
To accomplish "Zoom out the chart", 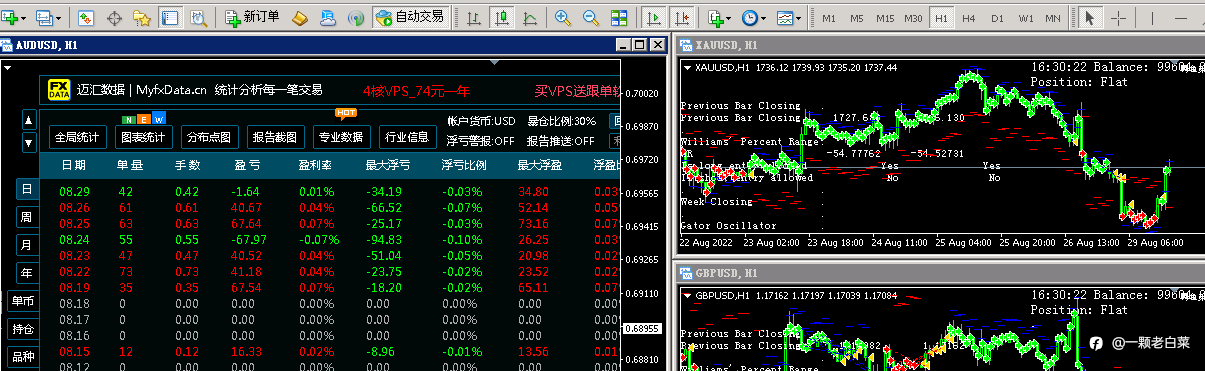I will pos(591,18).
